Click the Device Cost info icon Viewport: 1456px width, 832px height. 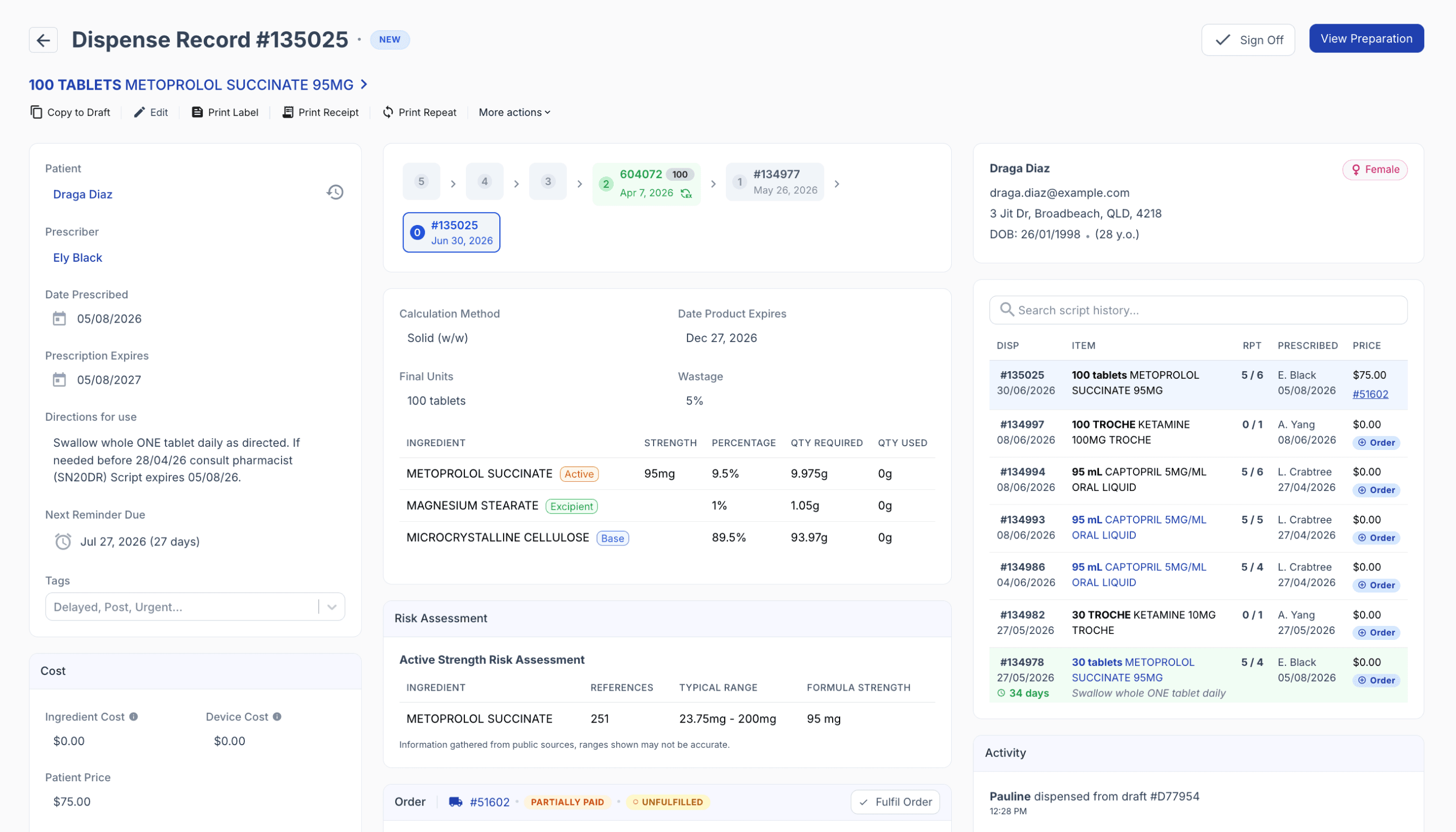(277, 717)
